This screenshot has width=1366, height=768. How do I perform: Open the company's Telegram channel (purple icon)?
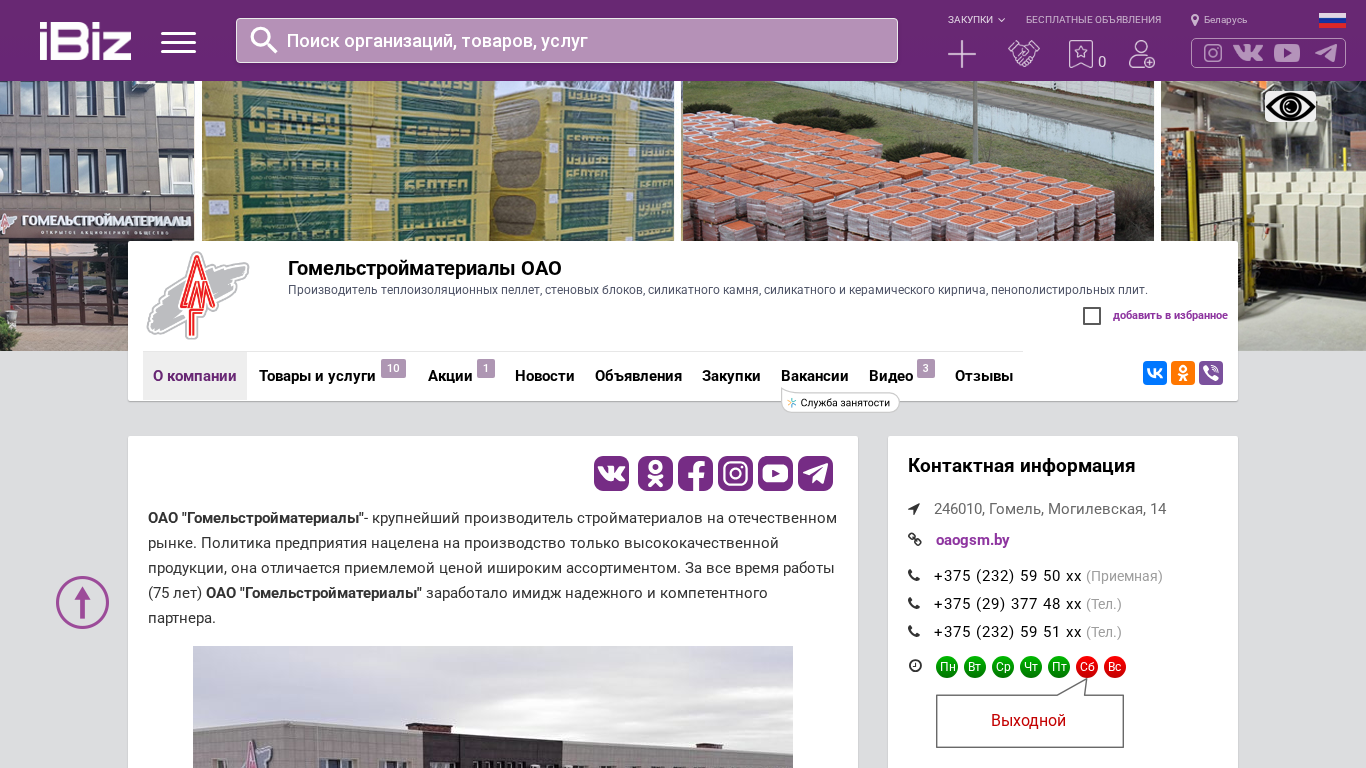(x=815, y=473)
